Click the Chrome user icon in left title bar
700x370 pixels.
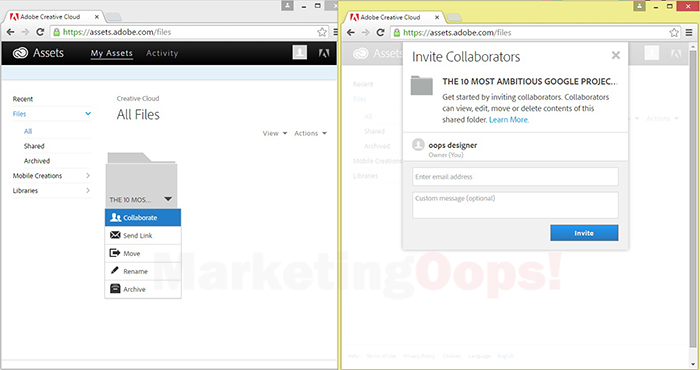[x=288, y=6]
